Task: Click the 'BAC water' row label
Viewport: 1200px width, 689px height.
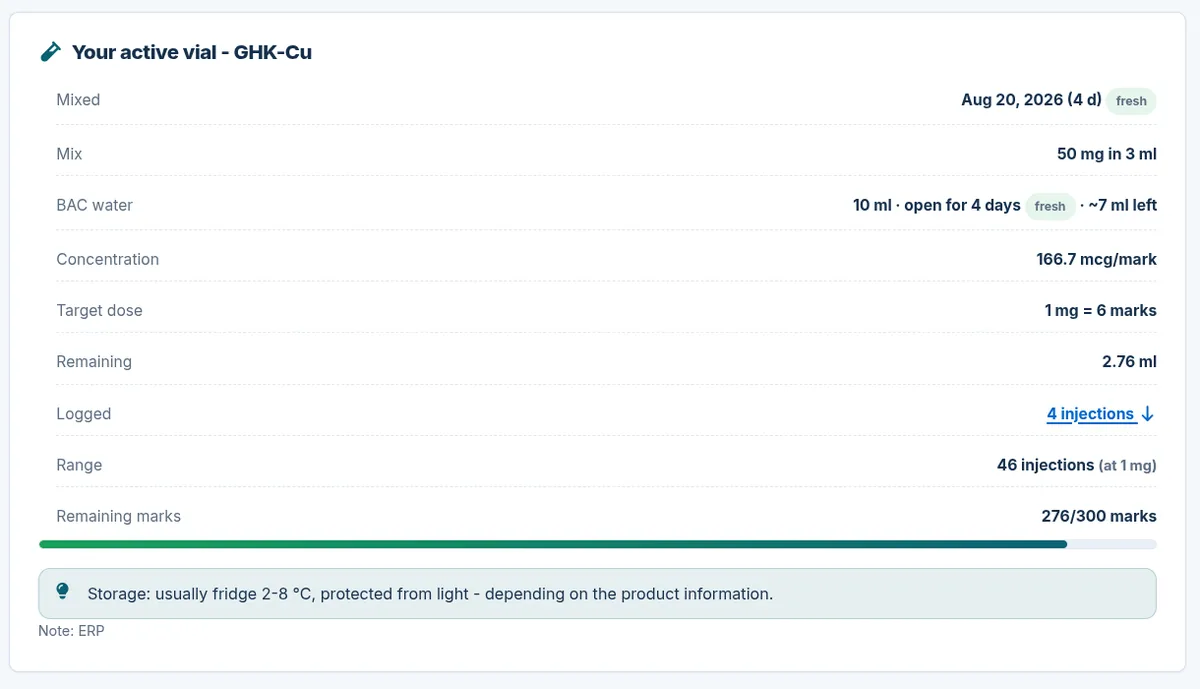Action: coord(95,205)
